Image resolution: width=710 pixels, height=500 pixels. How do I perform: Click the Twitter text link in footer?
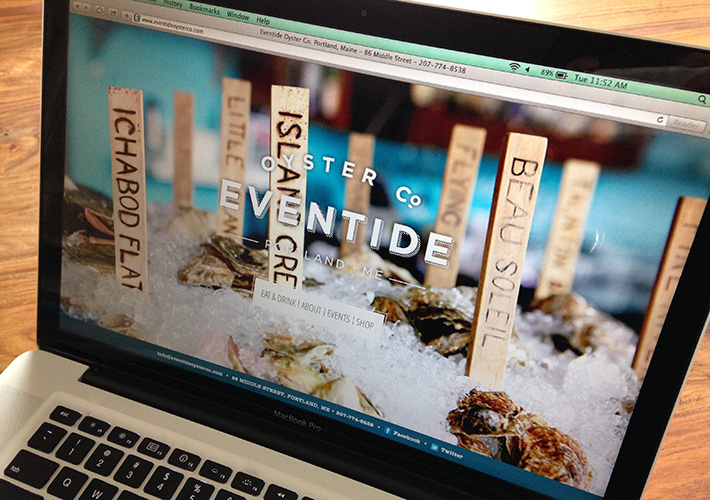click(451, 453)
